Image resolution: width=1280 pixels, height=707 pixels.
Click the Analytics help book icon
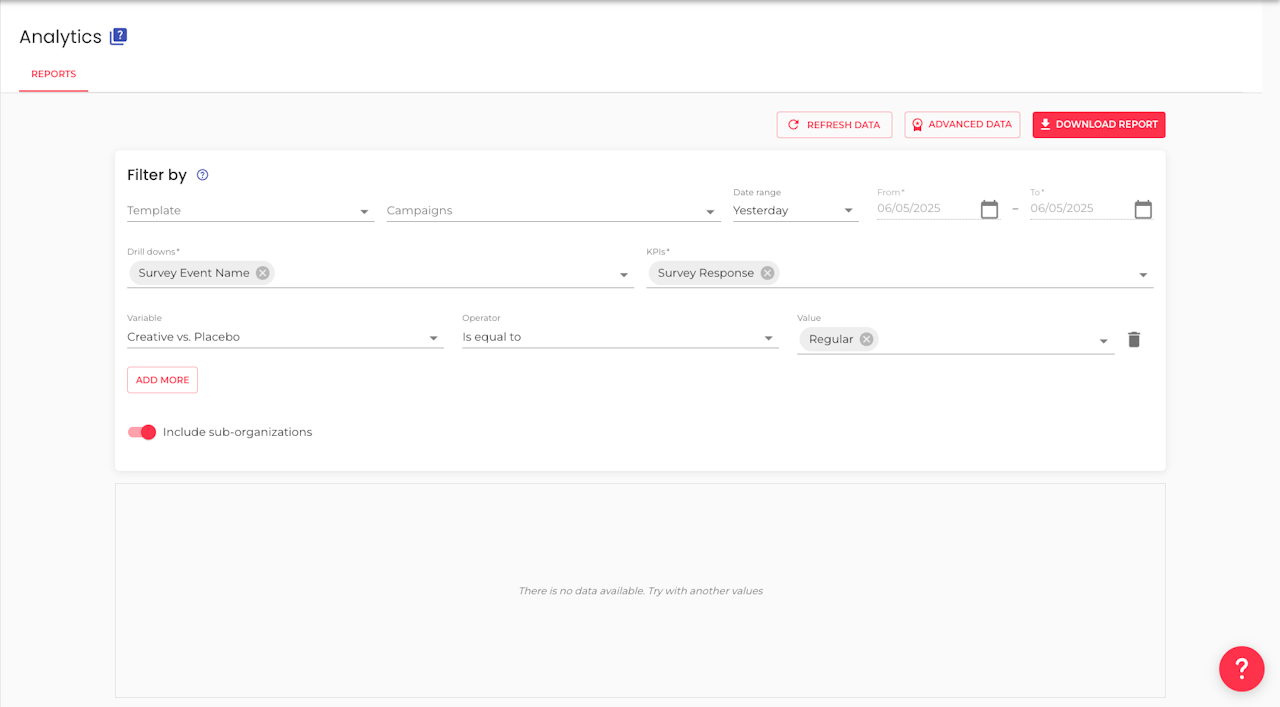118,37
